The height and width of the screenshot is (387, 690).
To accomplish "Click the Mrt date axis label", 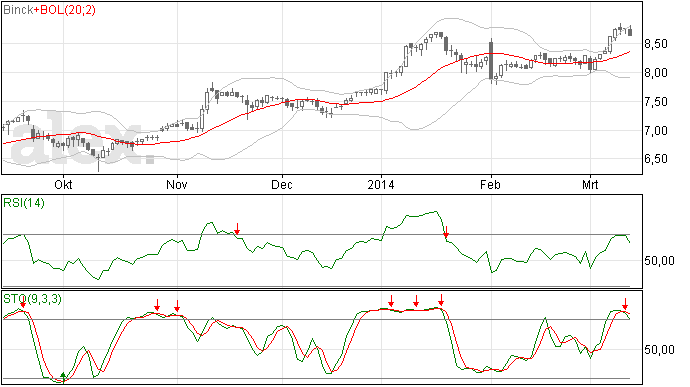I will (590, 184).
